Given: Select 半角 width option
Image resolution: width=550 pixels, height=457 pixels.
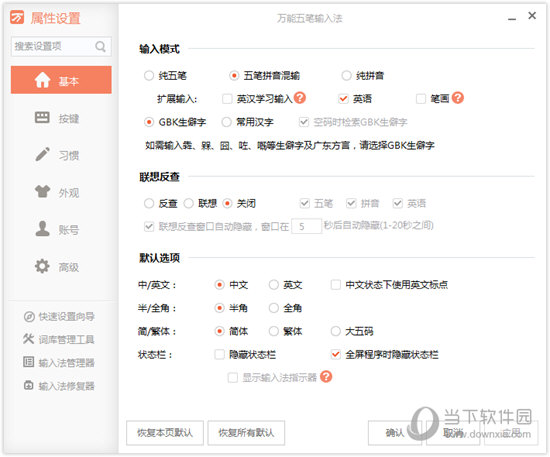Looking at the screenshot, I should (x=220, y=308).
